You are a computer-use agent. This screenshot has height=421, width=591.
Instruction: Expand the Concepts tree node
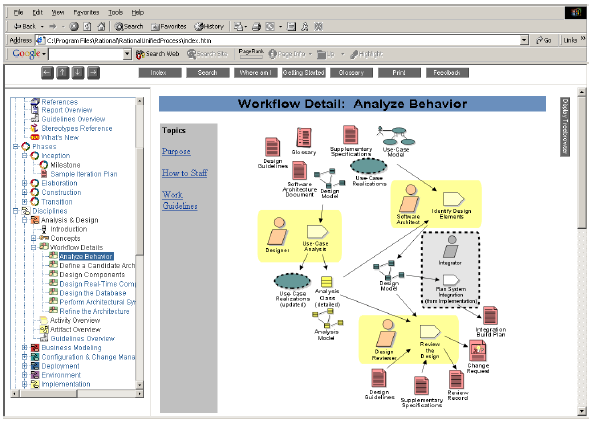34,238
